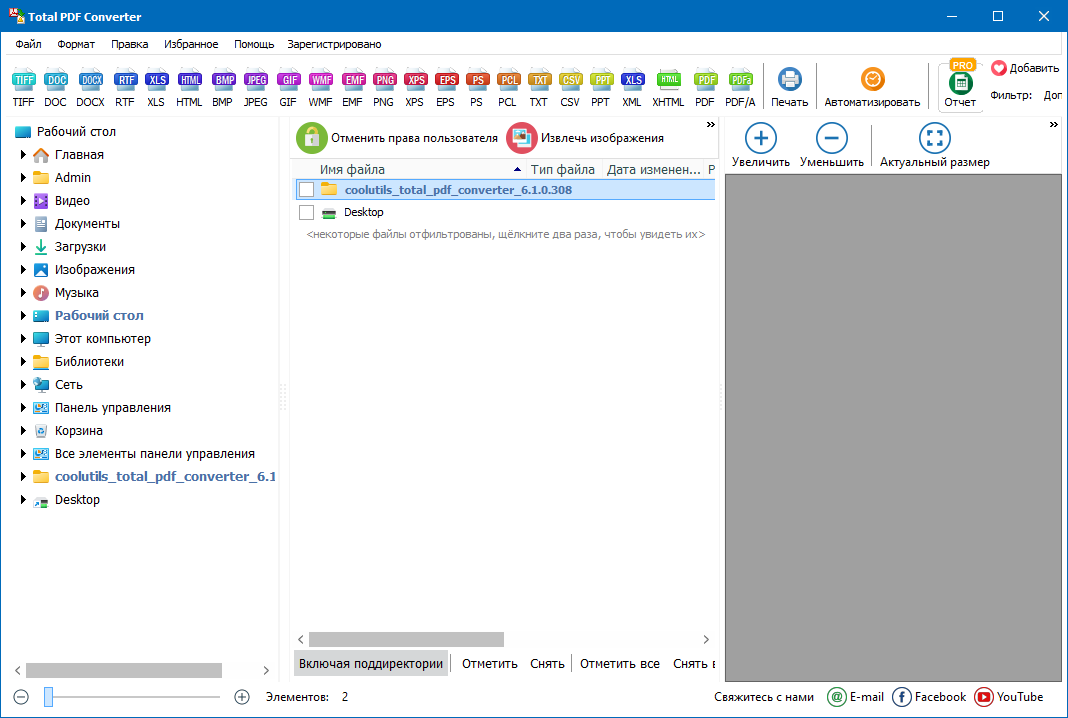Click the Facebook link at the bottom
The height and width of the screenshot is (718, 1068).
tap(929, 697)
